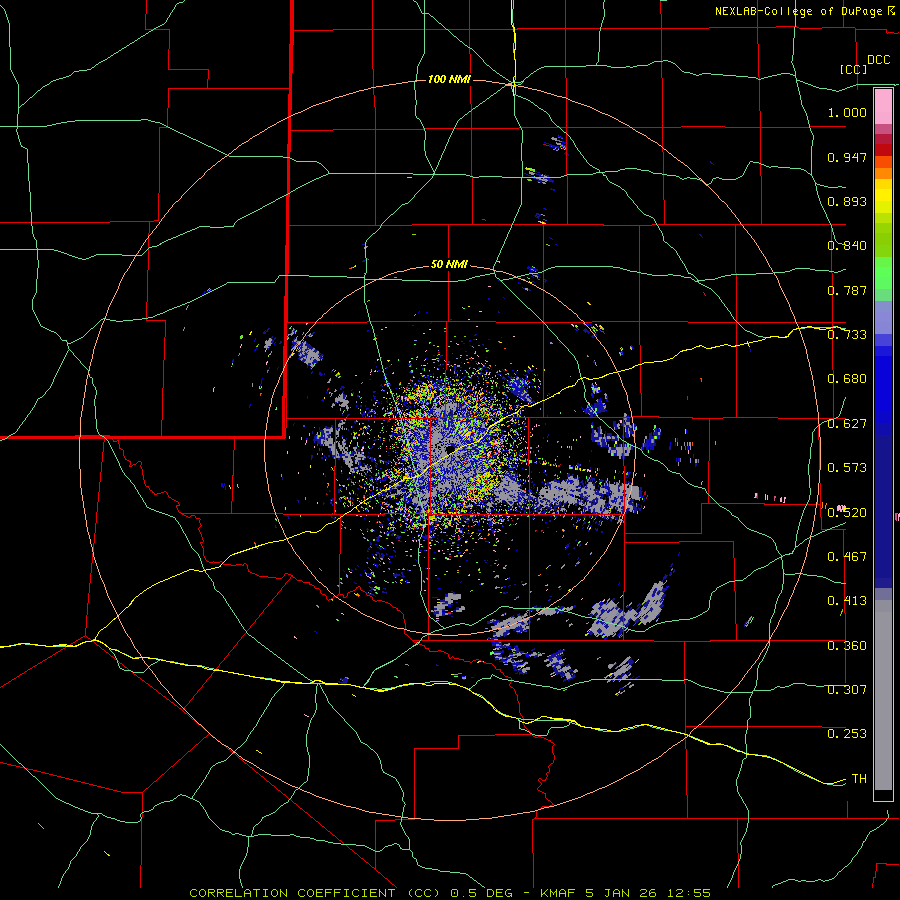
Task: Click the [CC] units label
Action: [x=854, y=69]
